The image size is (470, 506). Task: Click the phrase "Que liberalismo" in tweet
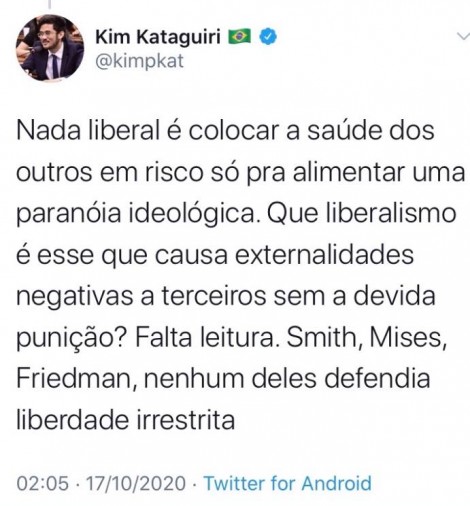(x=361, y=213)
